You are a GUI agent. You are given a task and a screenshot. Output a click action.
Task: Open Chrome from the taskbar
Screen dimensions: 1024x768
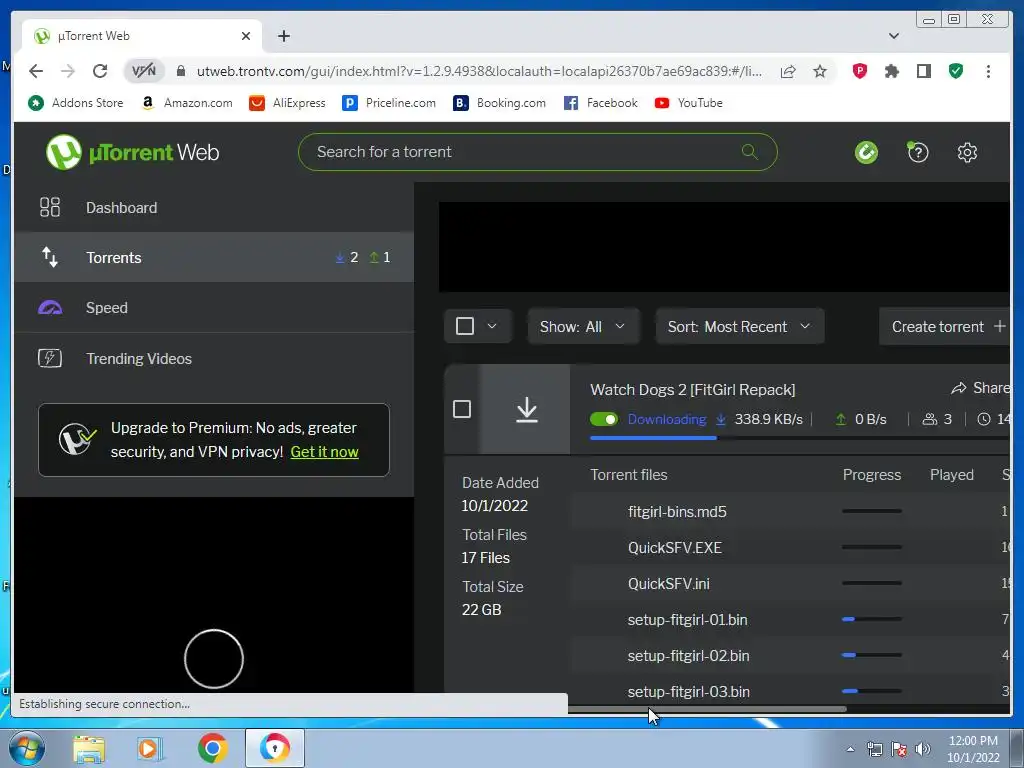pos(212,748)
